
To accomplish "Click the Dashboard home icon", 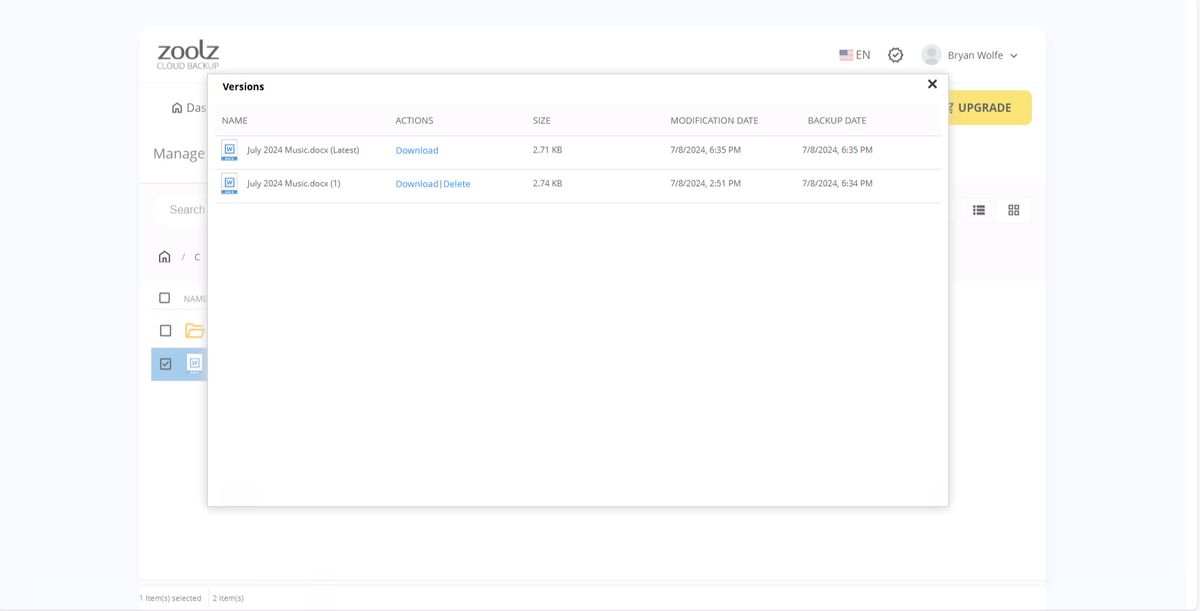I will pos(176,107).
